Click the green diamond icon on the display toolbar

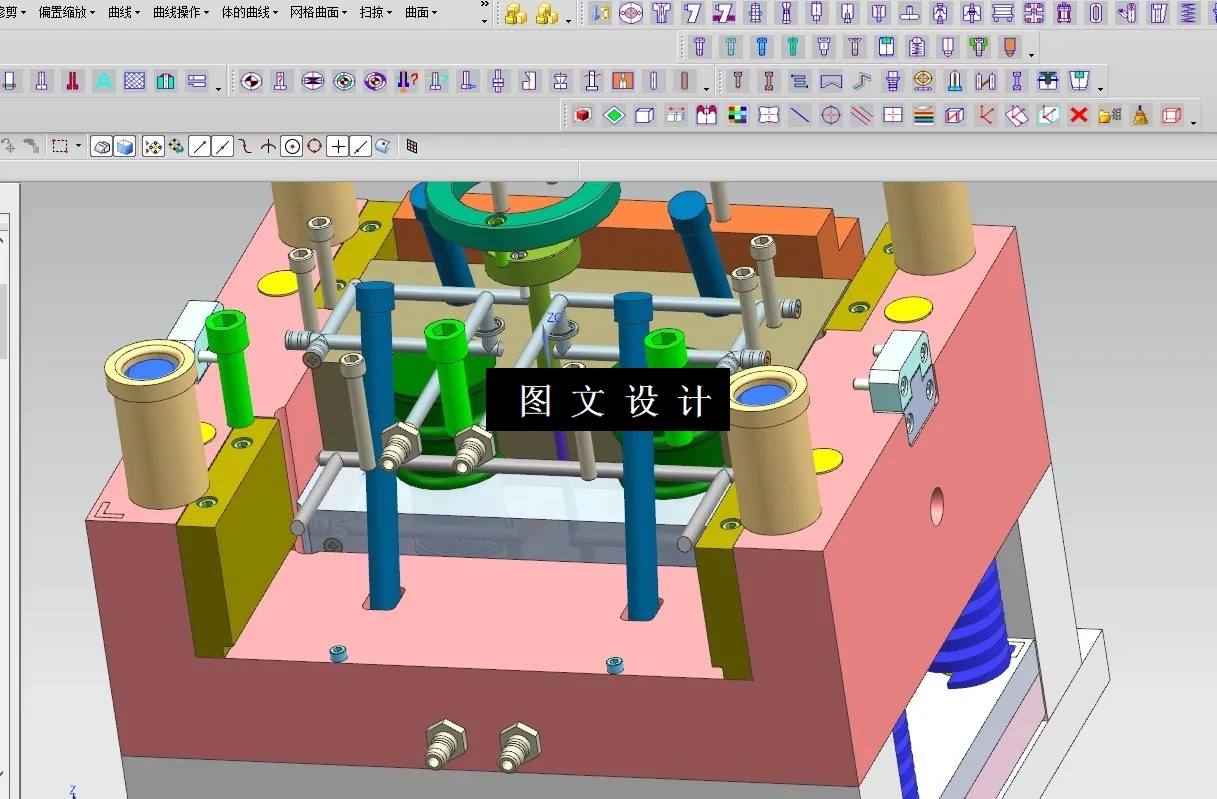[x=614, y=115]
